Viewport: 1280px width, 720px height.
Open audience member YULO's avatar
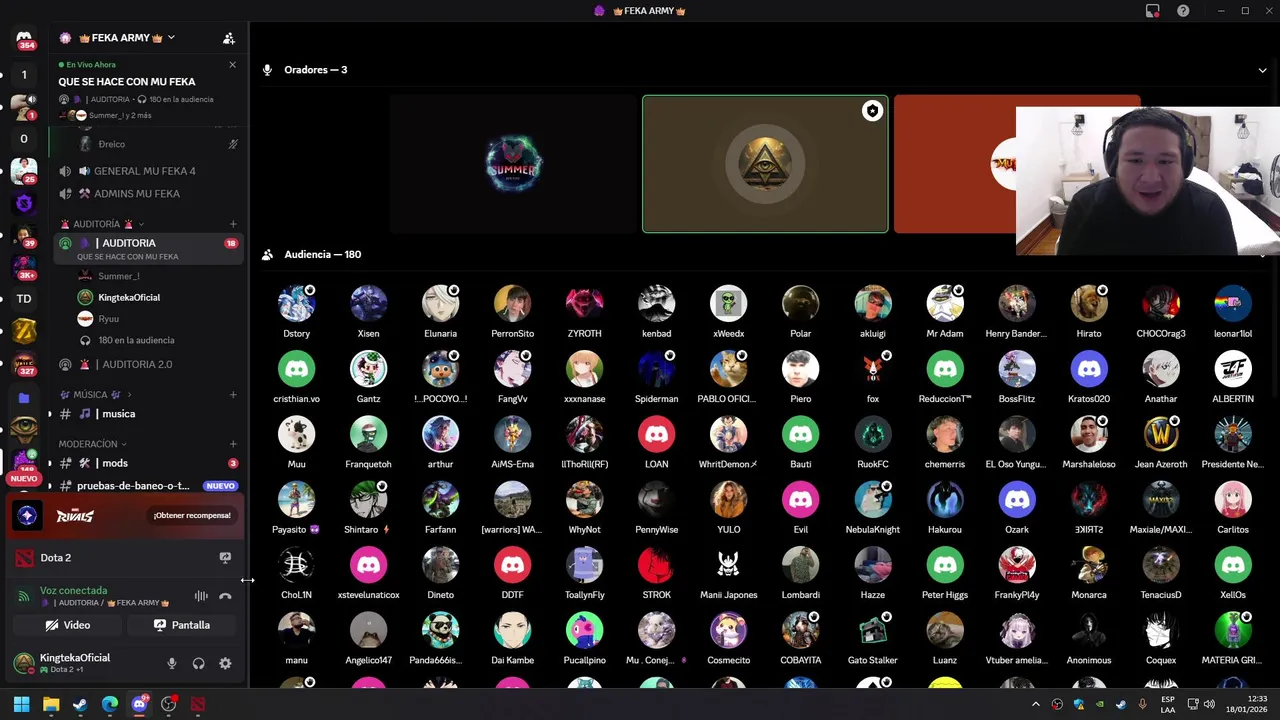tap(728, 500)
